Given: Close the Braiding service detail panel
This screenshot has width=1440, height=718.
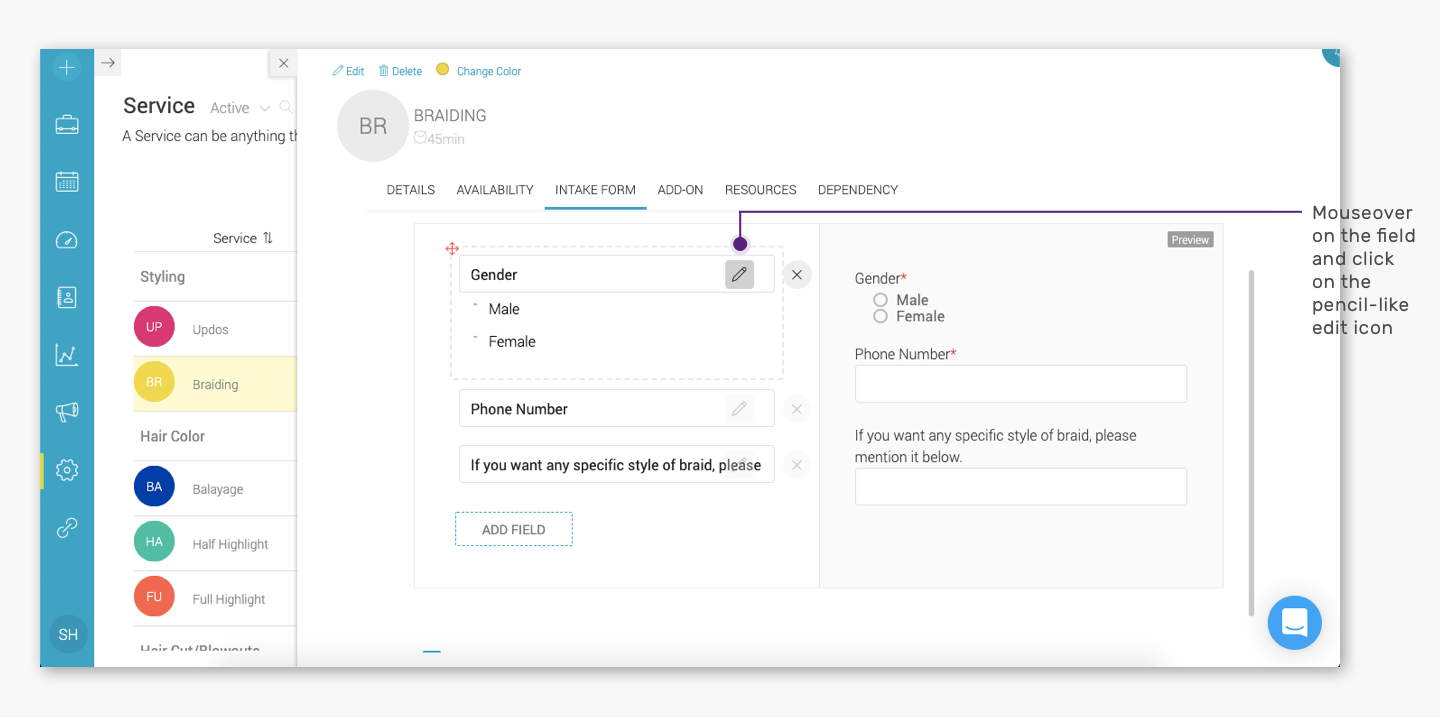Looking at the screenshot, I should click(283, 63).
